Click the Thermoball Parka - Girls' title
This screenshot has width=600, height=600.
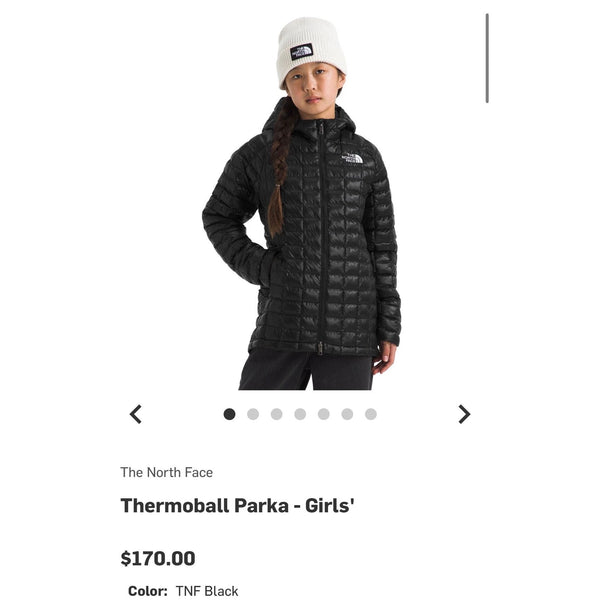237,505
